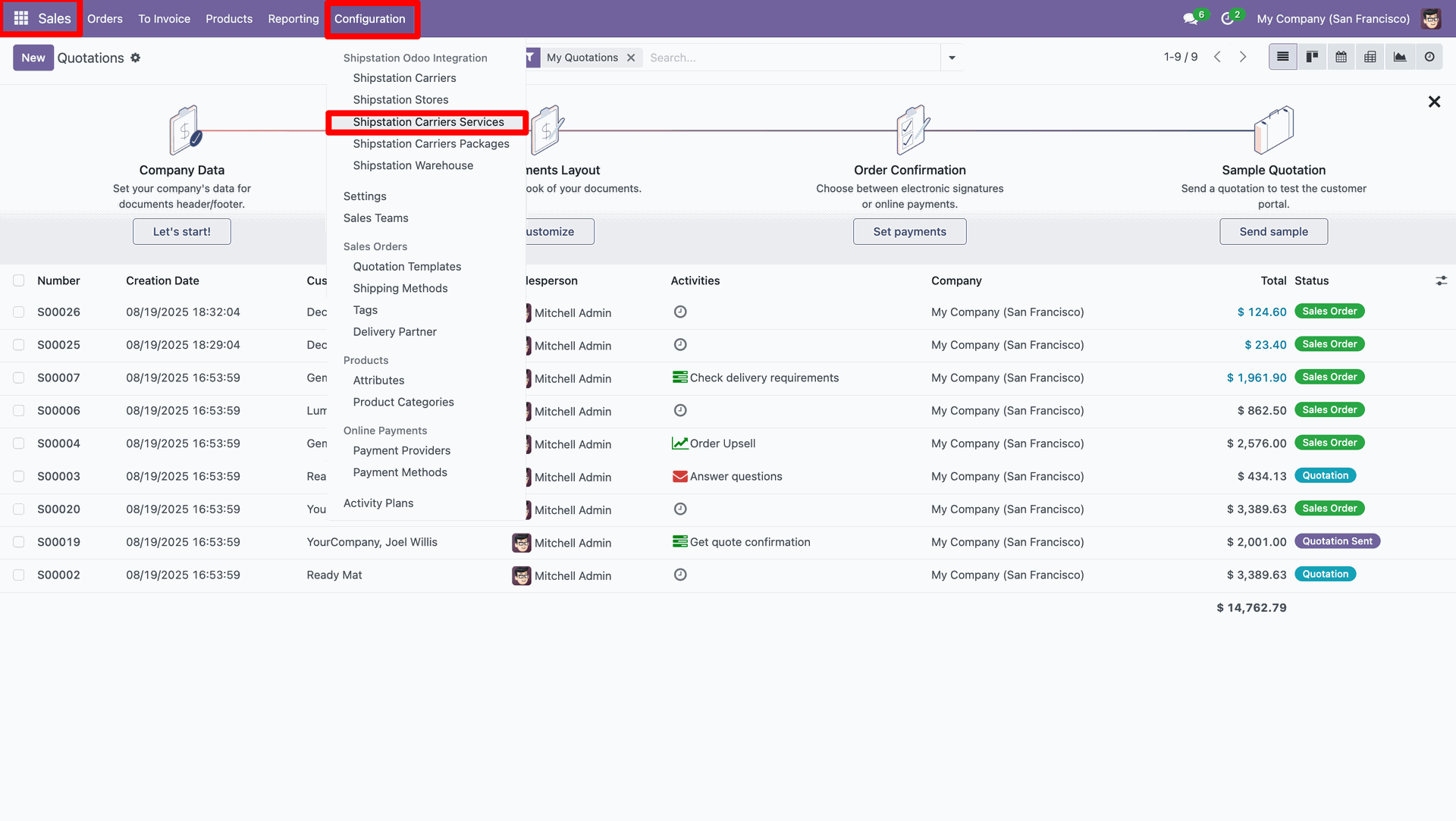Switch to Graph view

click(x=1400, y=57)
